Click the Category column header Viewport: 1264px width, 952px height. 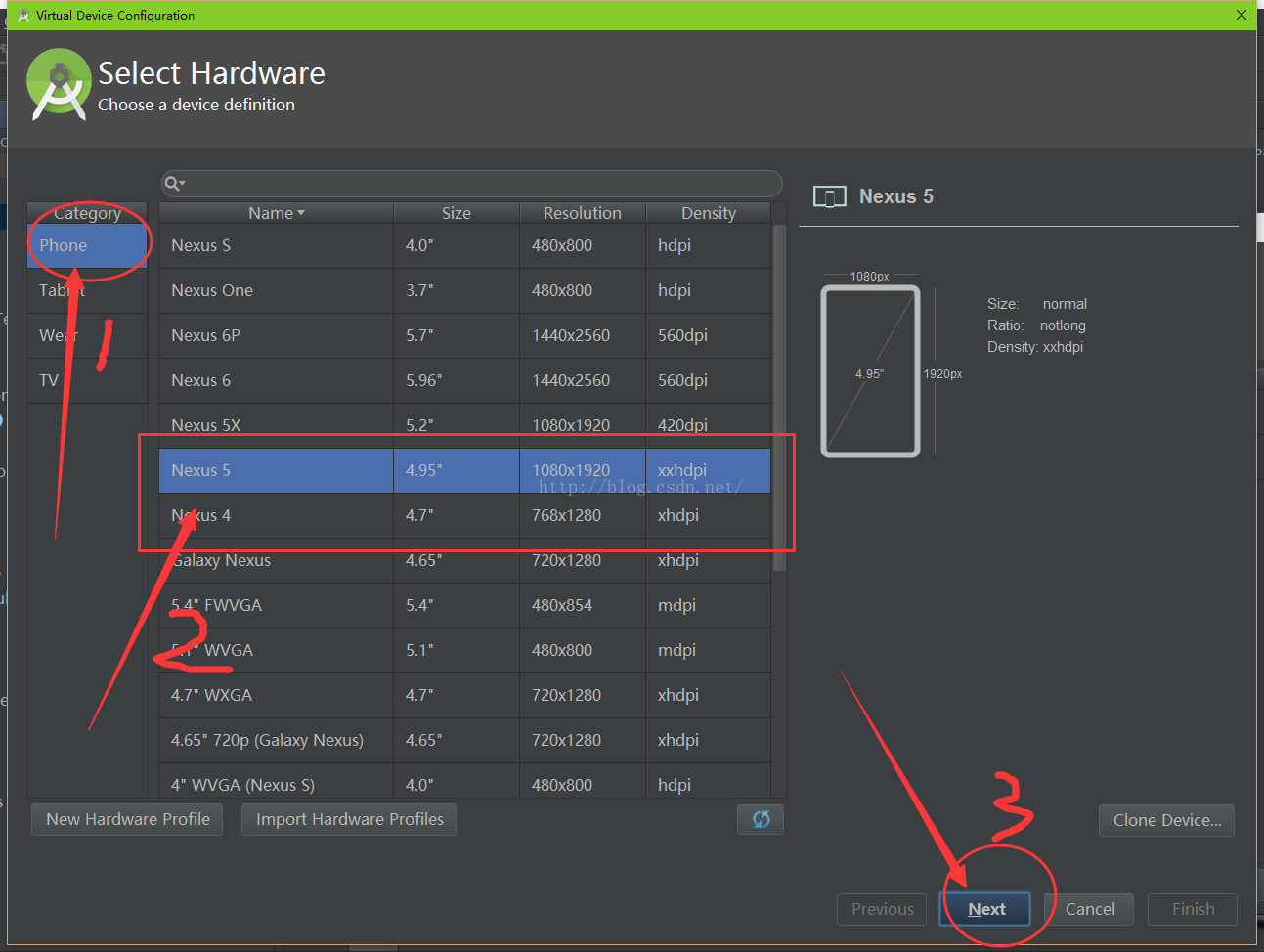(87, 213)
